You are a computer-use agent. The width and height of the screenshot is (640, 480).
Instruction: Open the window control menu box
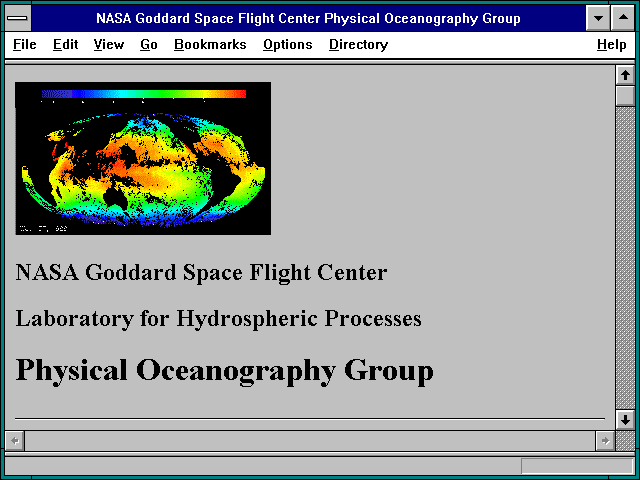tap(18, 18)
